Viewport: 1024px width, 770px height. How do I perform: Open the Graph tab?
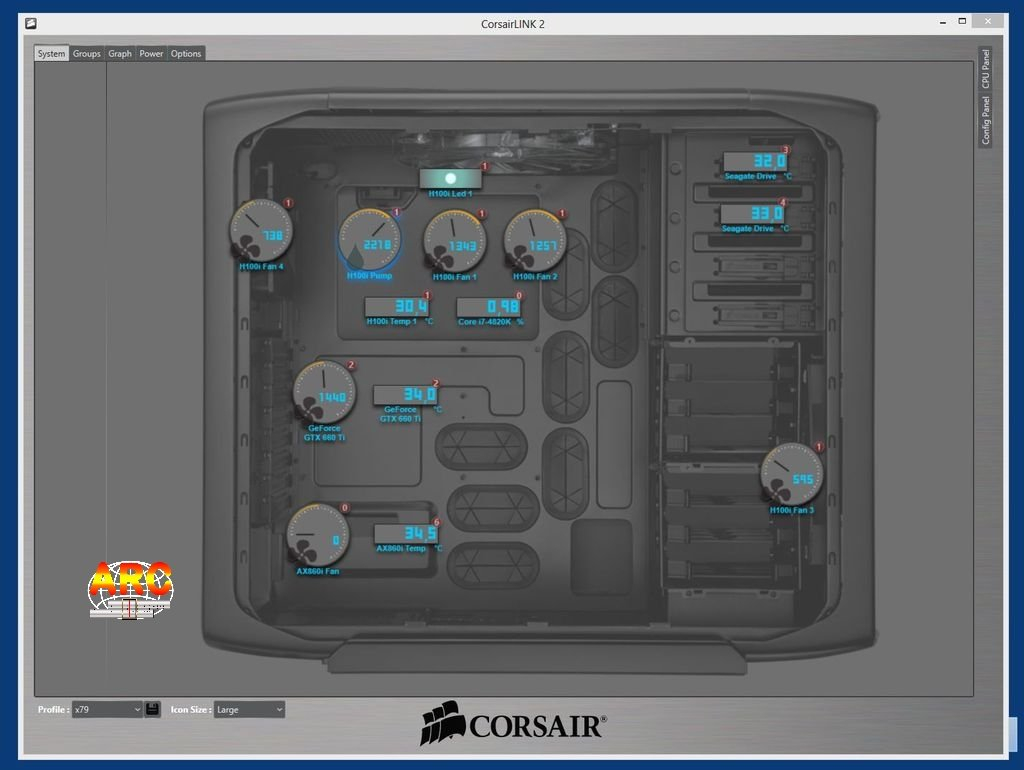(120, 53)
